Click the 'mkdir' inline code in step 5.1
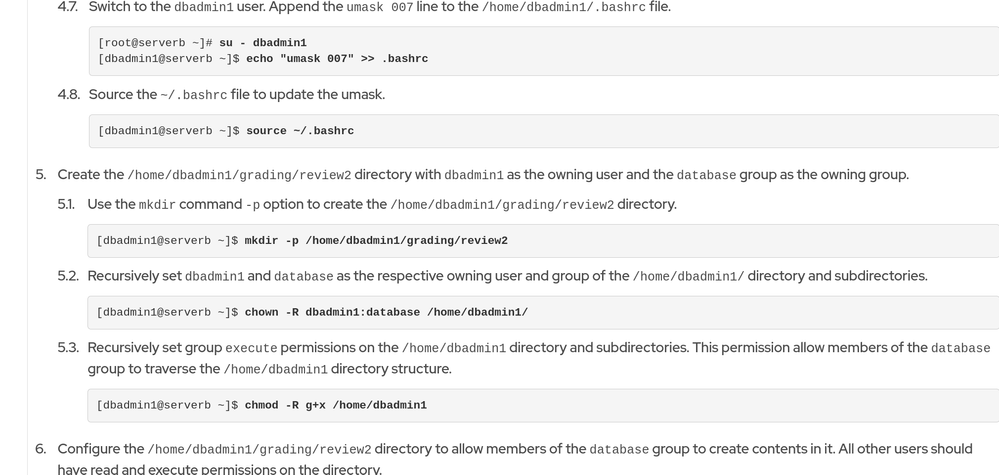 pyautogui.click(x=157, y=205)
